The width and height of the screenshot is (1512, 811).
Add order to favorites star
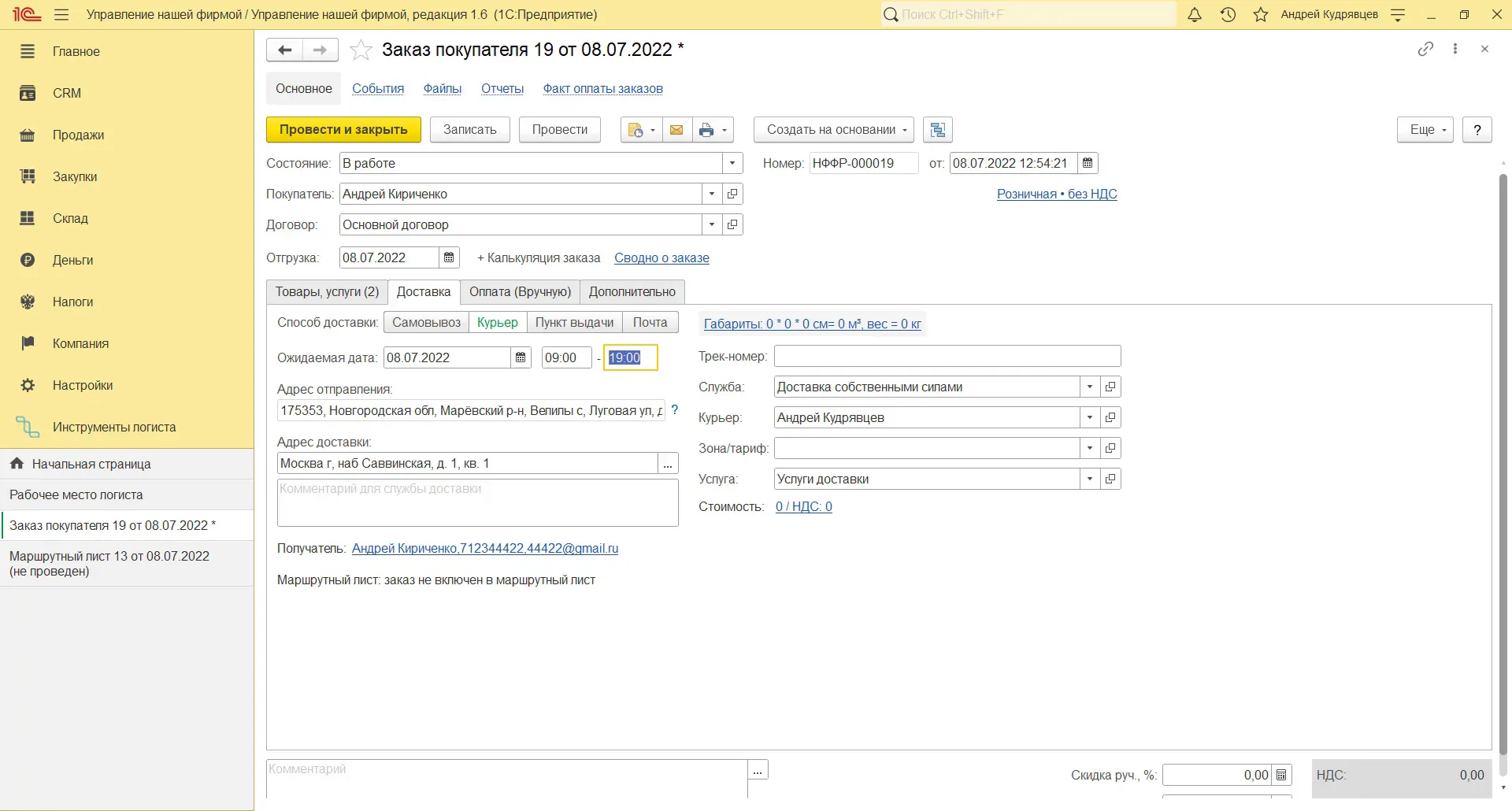(361, 50)
